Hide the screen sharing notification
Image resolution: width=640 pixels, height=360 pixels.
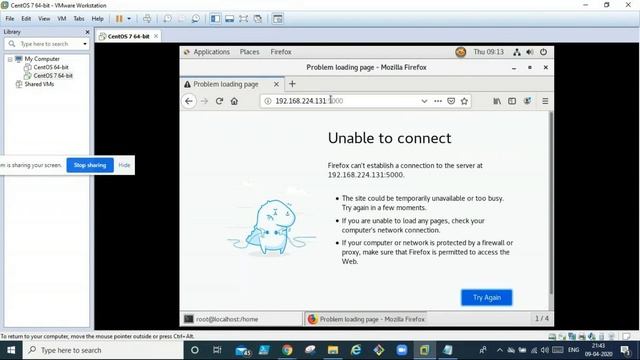coord(124,165)
